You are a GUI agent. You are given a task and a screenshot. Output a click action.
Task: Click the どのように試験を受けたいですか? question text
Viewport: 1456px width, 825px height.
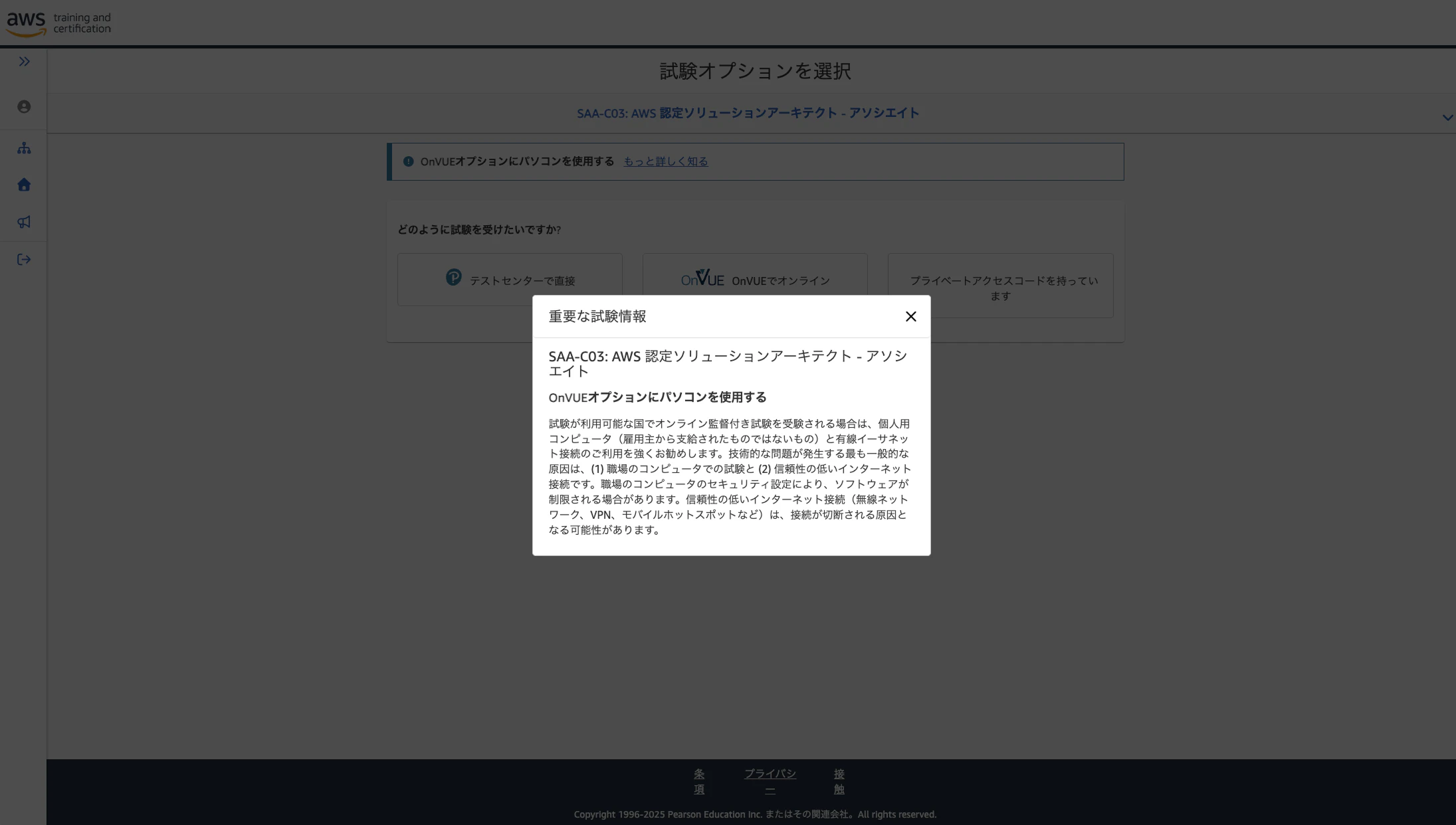(478, 230)
